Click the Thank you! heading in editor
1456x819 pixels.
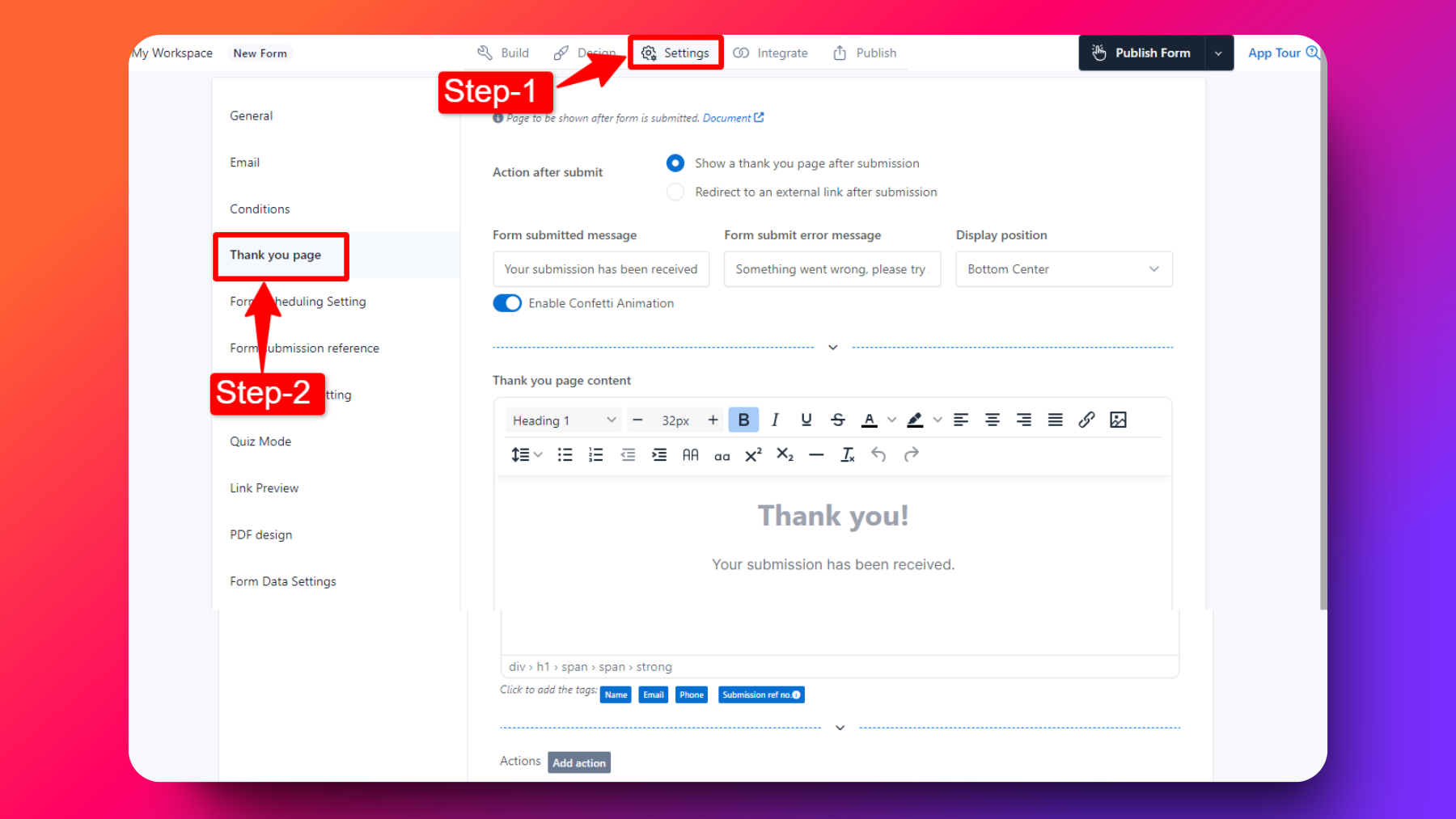pos(833,516)
